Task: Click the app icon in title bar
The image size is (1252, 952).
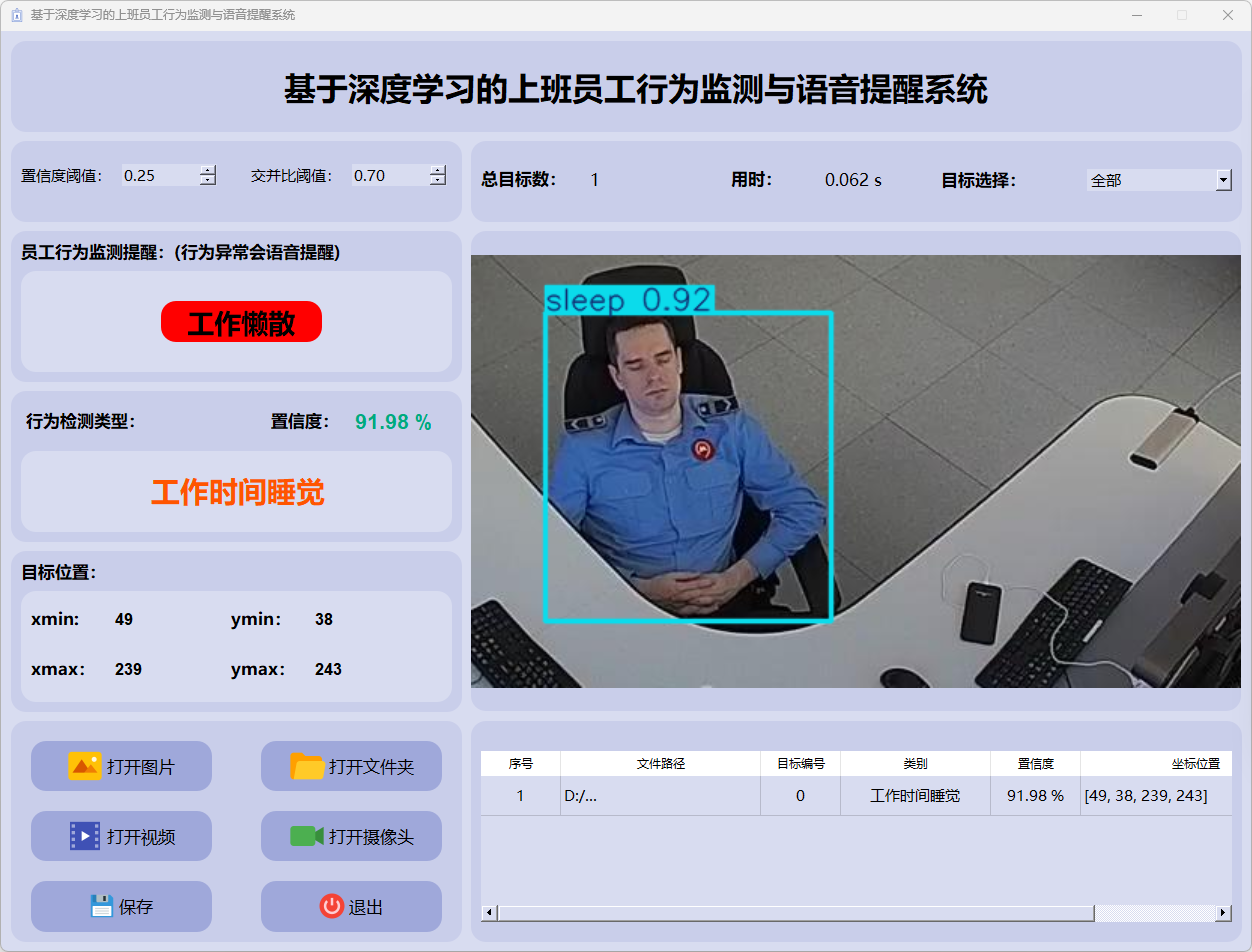Action: [x=15, y=15]
